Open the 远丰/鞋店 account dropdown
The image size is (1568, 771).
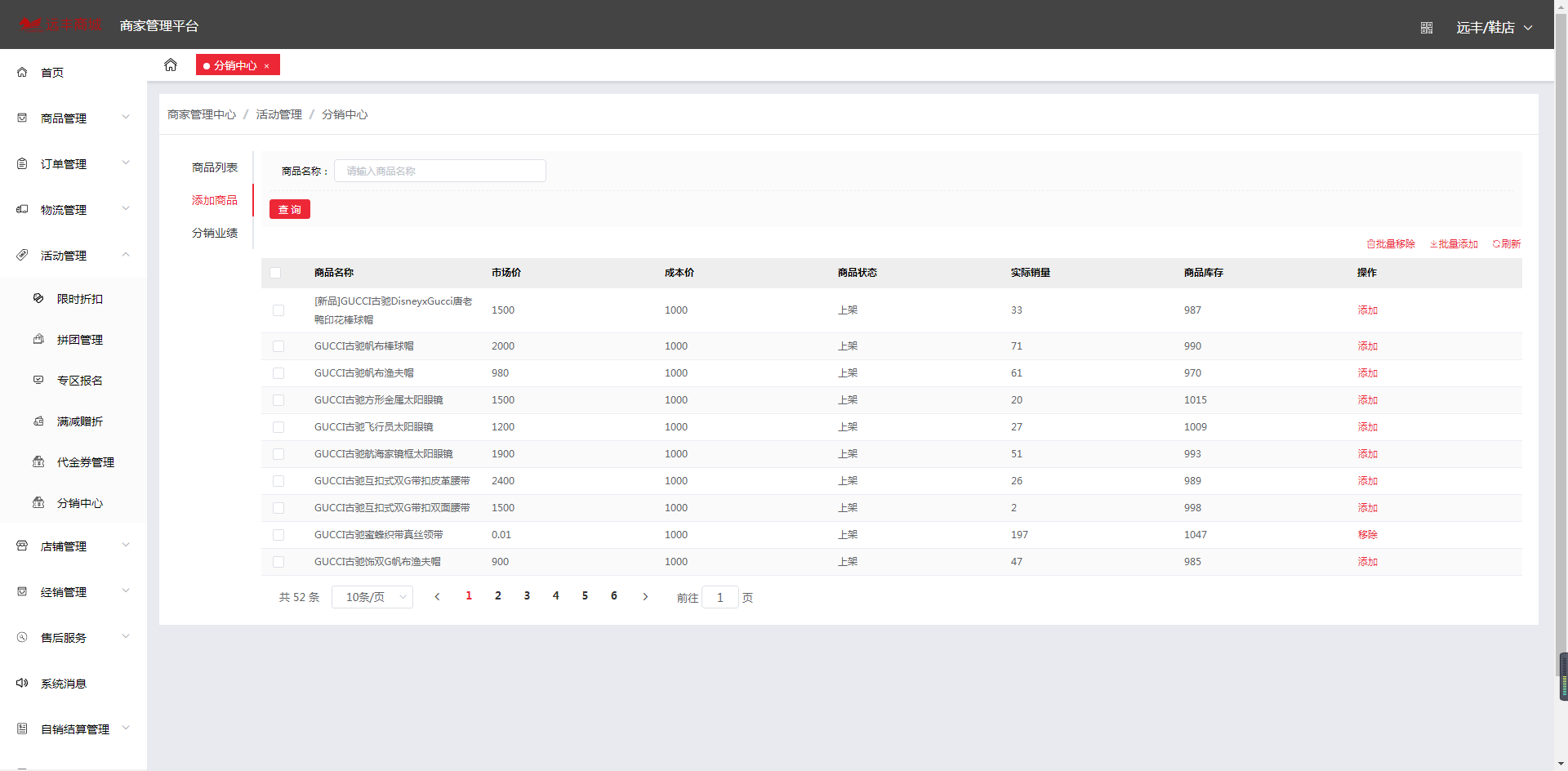click(1494, 28)
